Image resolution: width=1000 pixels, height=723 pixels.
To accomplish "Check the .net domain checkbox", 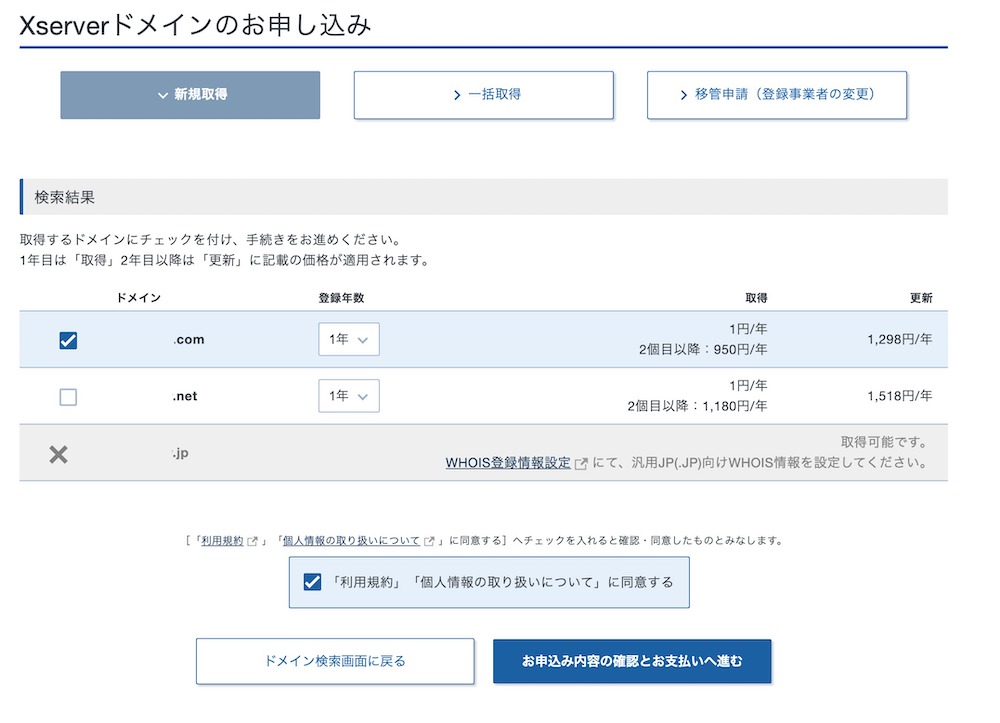I will pyautogui.click(x=68, y=397).
